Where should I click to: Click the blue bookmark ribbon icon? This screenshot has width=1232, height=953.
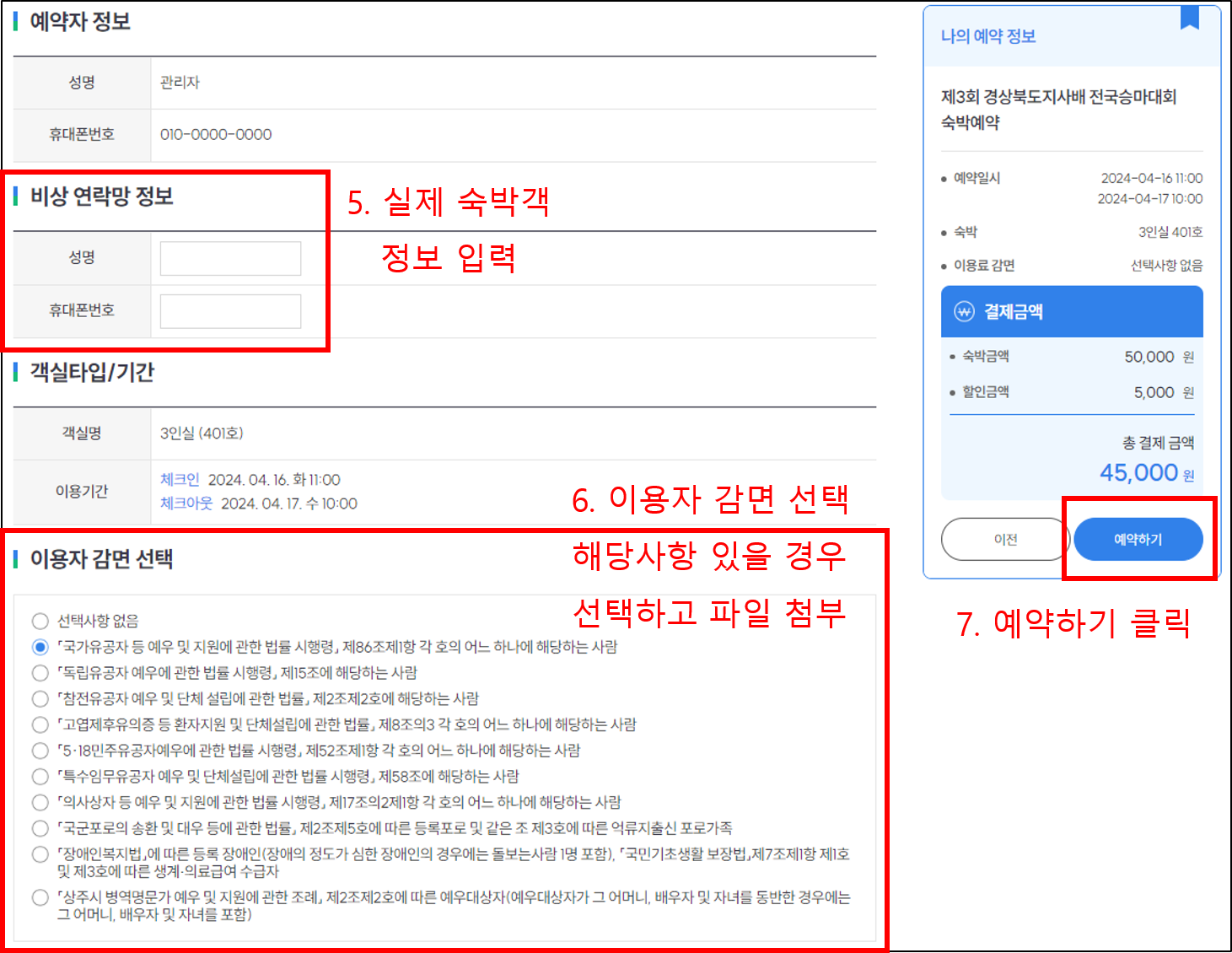1189,17
